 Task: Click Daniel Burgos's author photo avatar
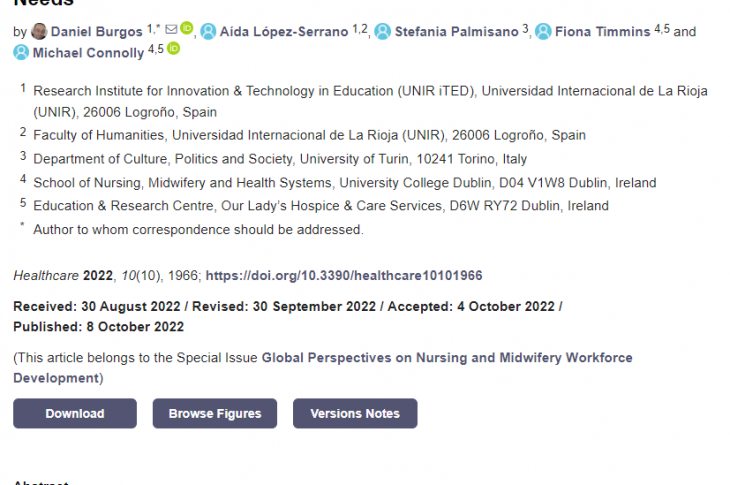[x=39, y=32]
